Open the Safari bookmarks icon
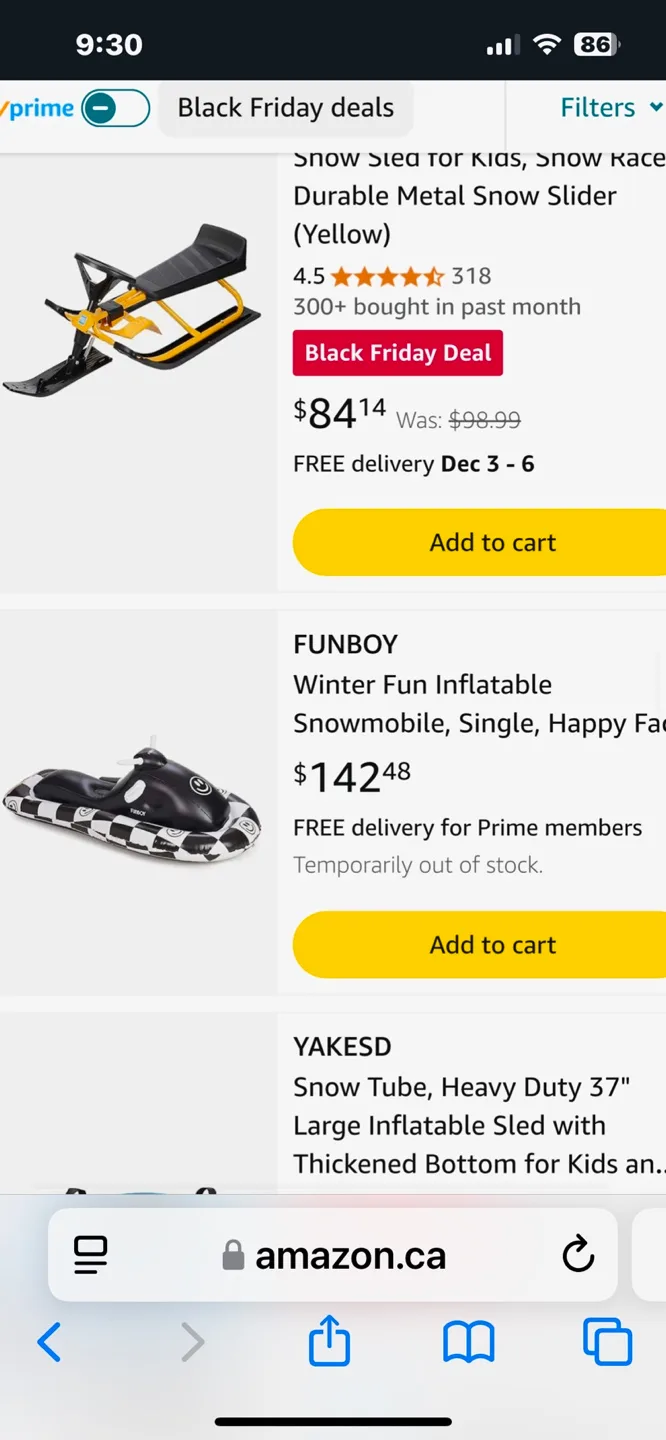This screenshot has width=666, height=1440. pos(468,1342)
